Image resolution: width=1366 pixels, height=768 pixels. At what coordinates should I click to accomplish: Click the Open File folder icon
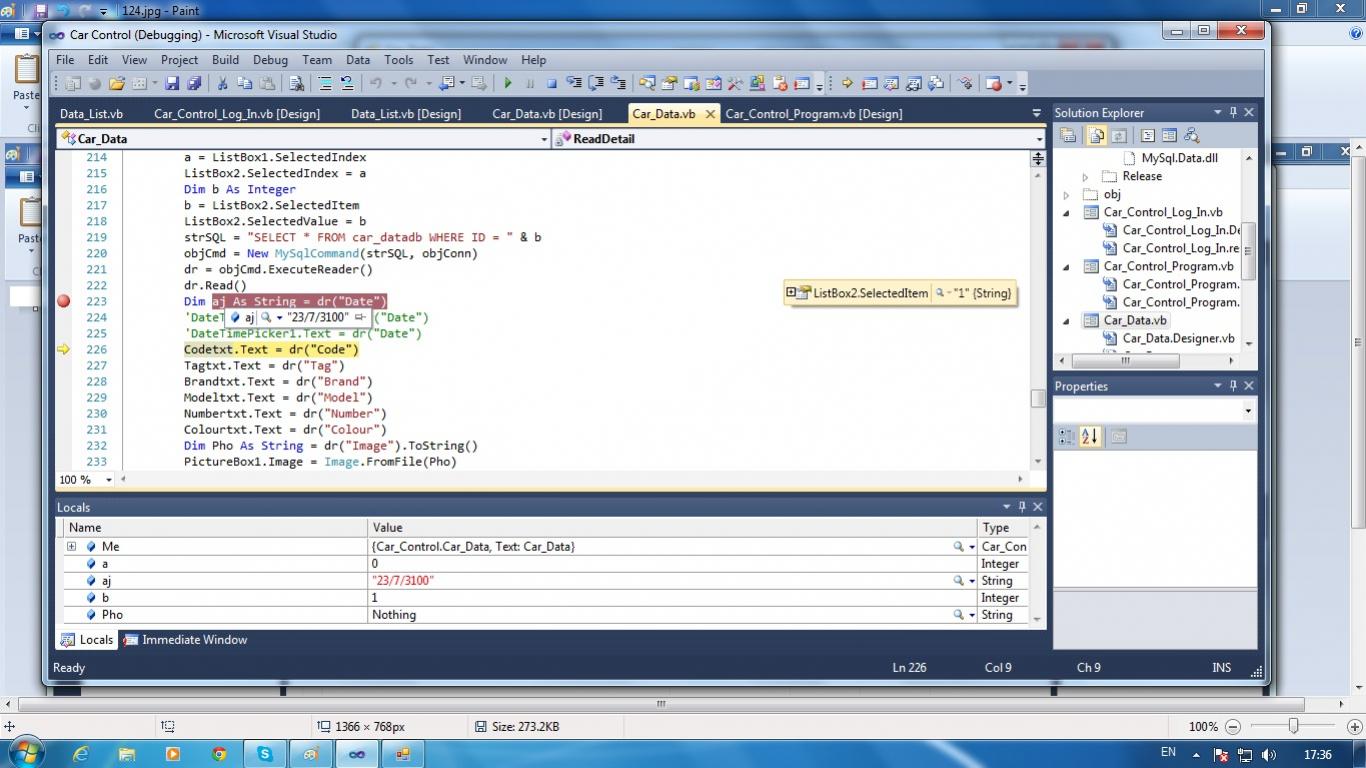pos(117,84)
